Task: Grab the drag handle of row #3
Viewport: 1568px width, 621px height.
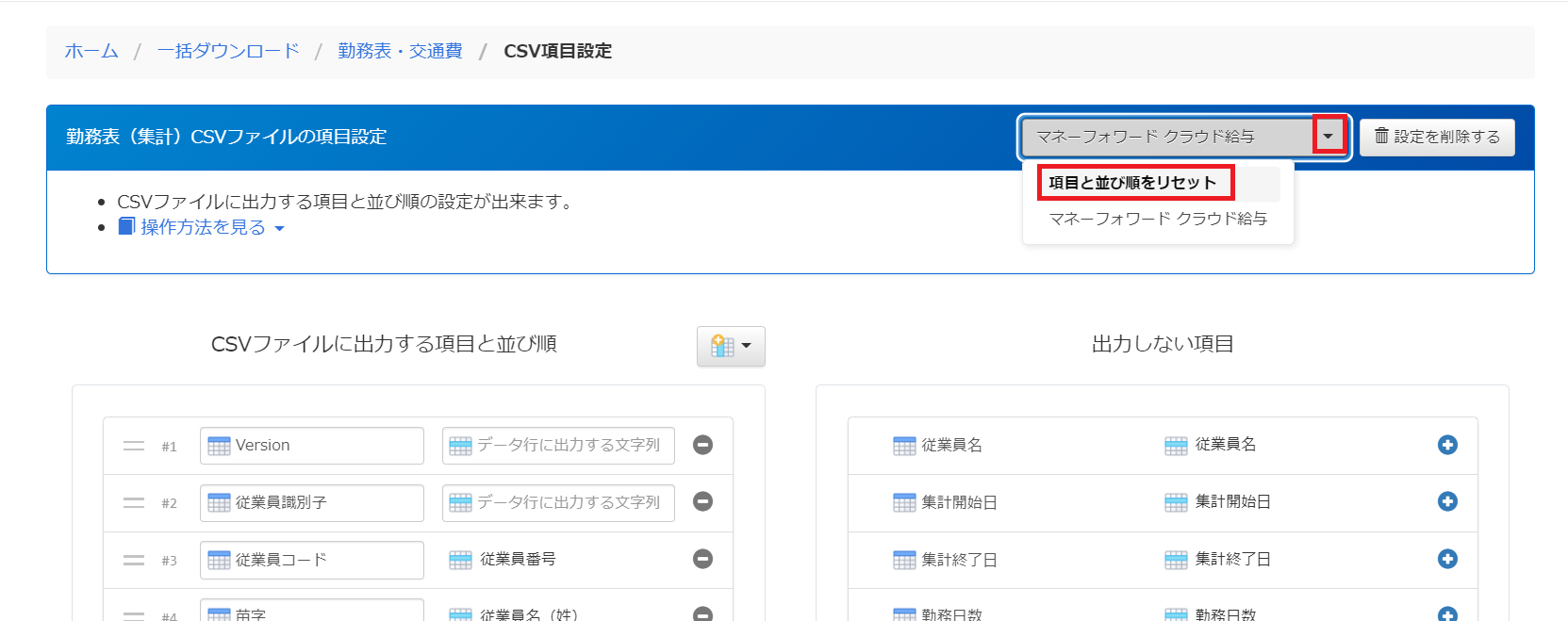Action: point(134,560)
